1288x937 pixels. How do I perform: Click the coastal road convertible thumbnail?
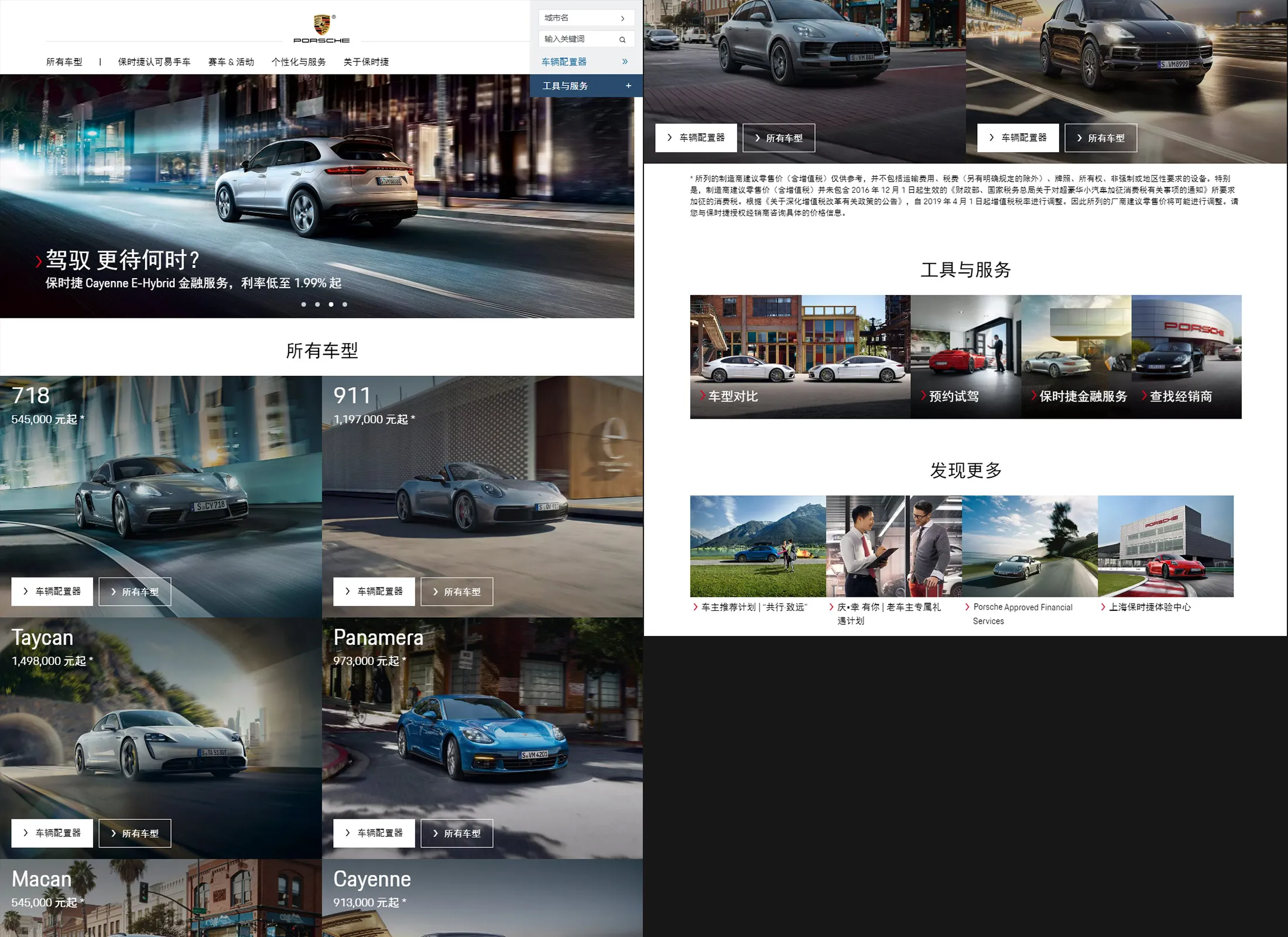(1030, 546)
